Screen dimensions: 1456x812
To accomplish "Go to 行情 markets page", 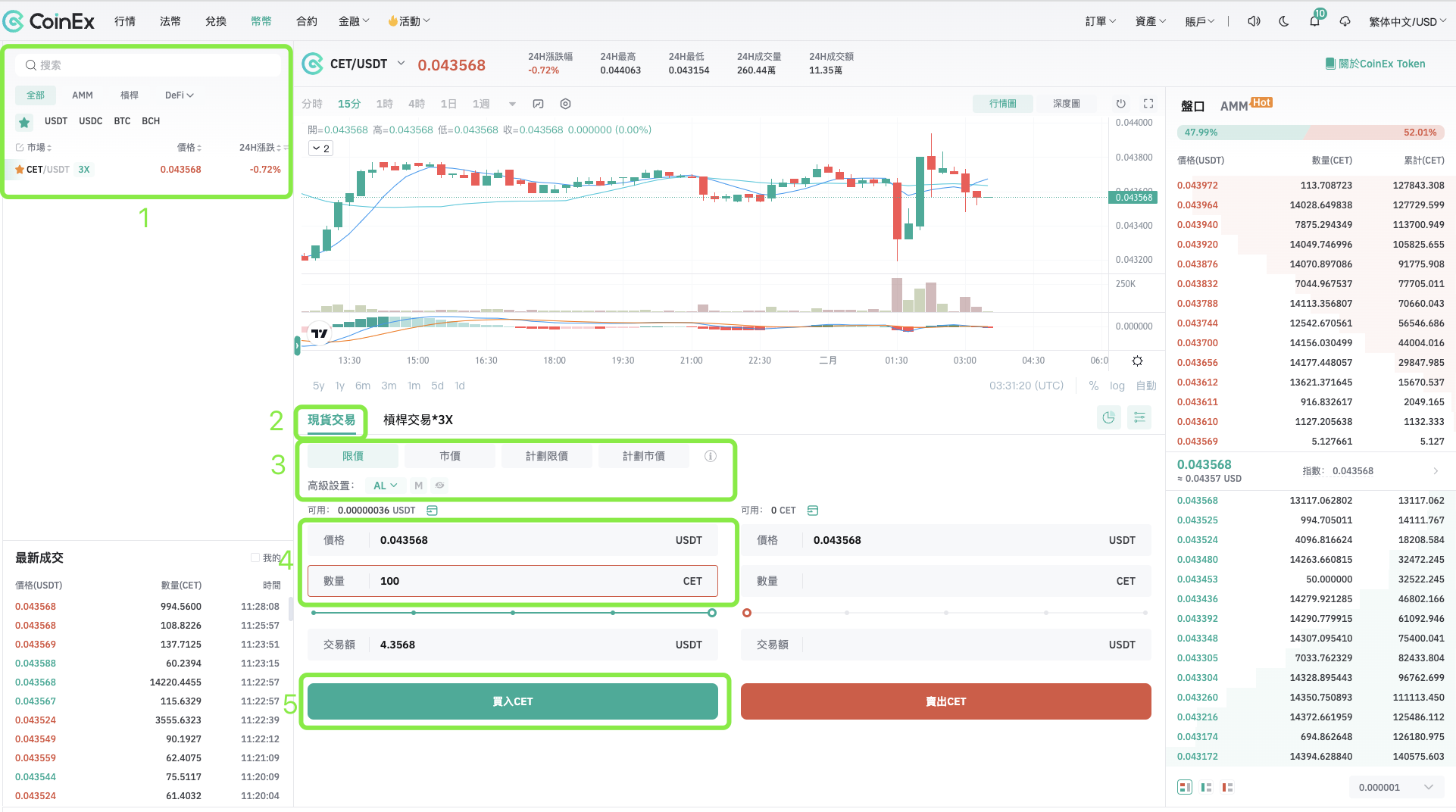I will point(125,21).
